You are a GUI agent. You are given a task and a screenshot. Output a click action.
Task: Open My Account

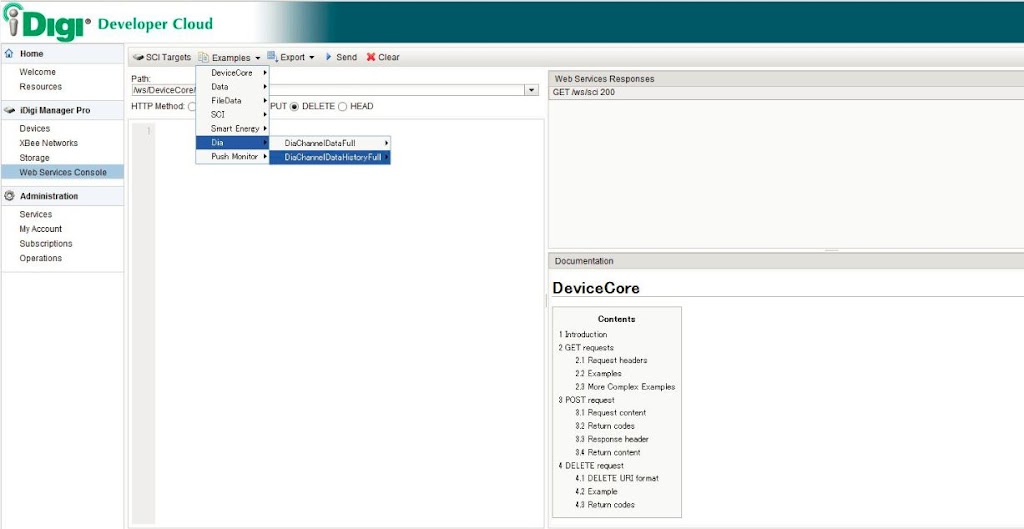coord(40,229)
